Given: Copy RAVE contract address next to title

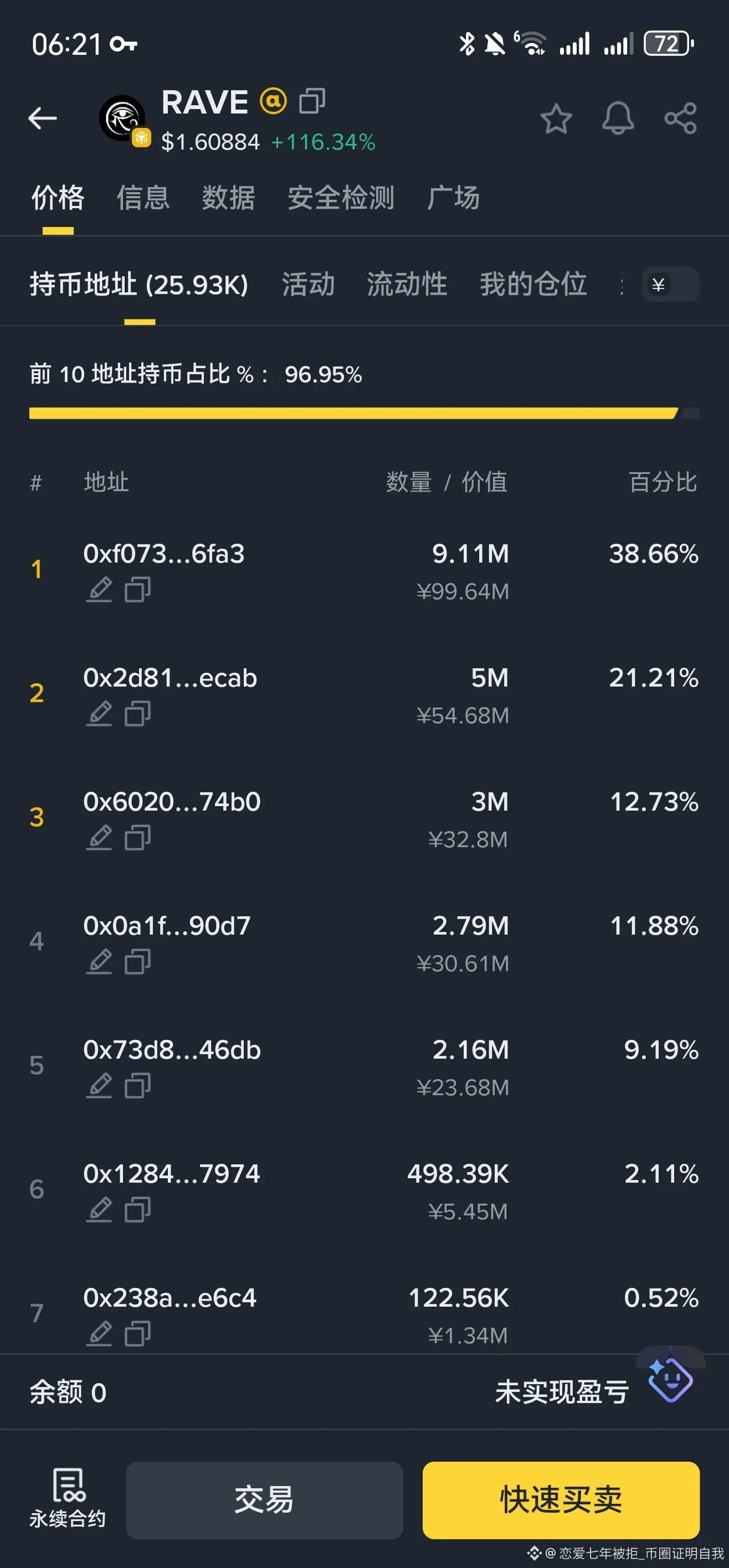Looking at the screenshot, I should click(x=312, y=101).
